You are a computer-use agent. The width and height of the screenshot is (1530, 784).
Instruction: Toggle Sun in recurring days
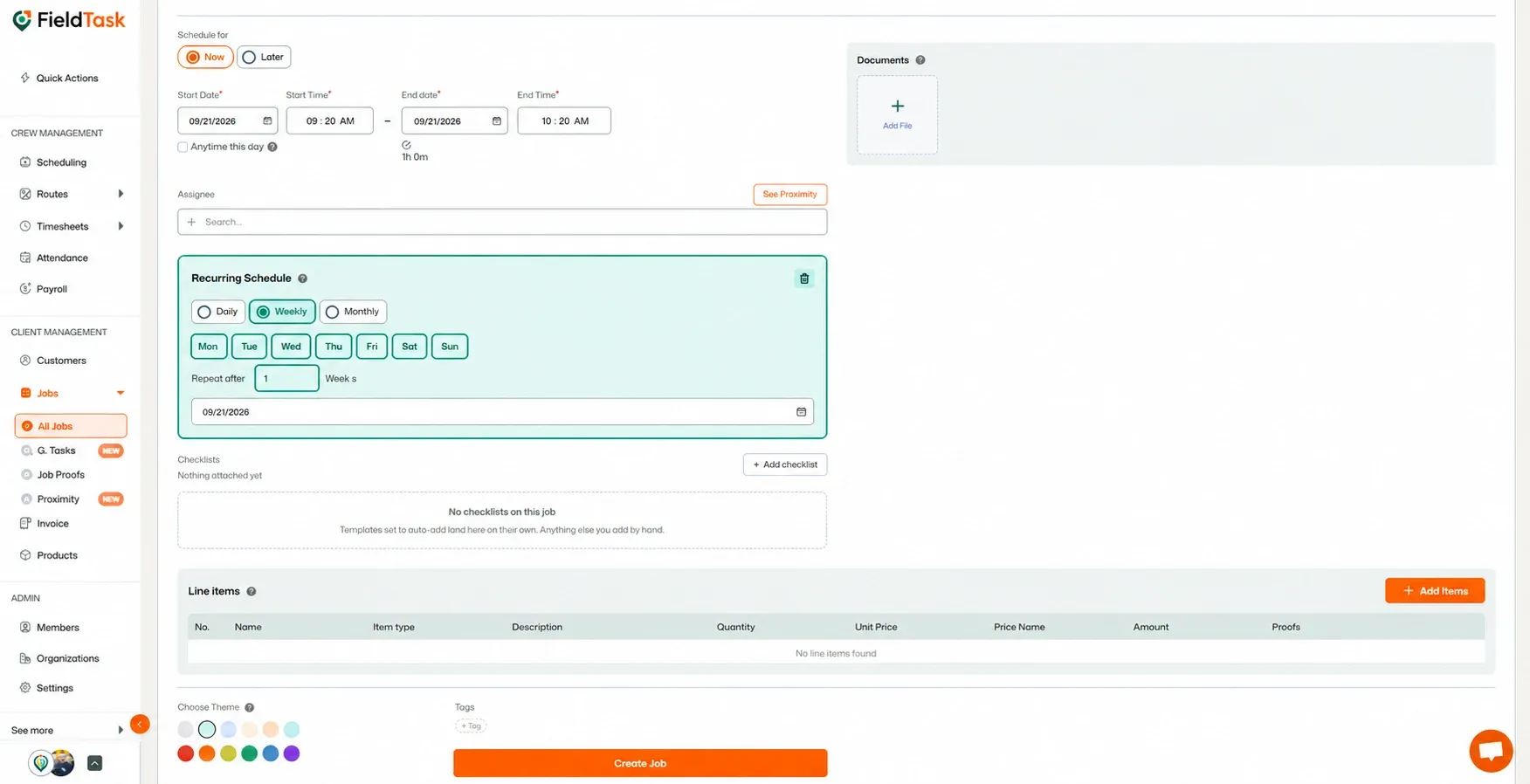[450, 347]
